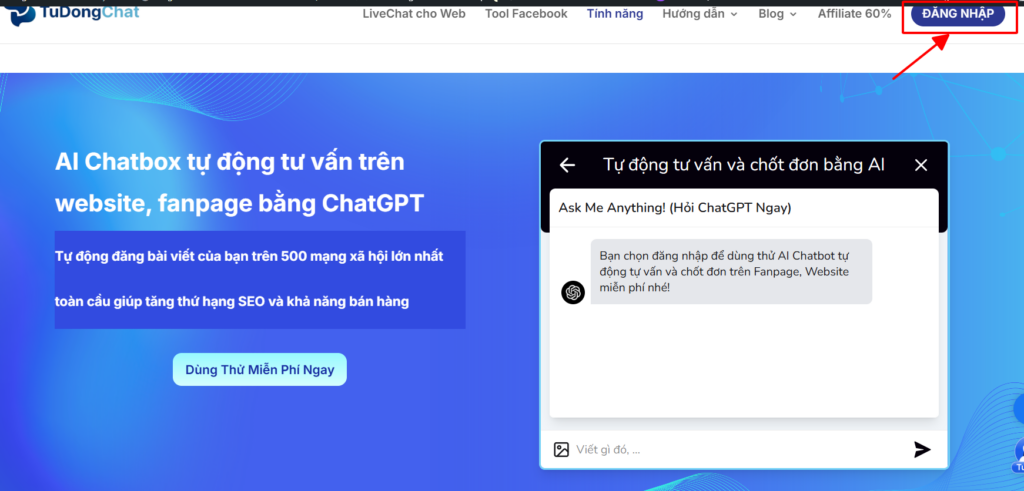Send message with paper plane icon

point(921,449)
